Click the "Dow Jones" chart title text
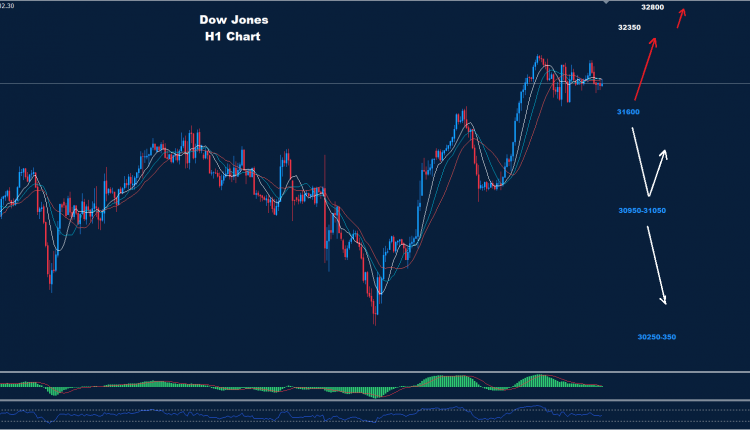Screen dimensions: 750x430 [233, 20]
